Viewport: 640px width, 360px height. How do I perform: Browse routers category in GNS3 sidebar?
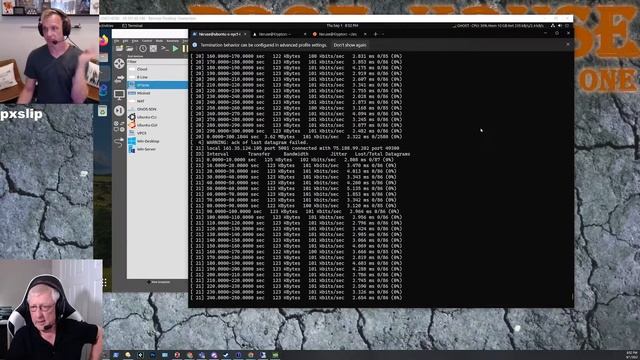coord(119,63)
